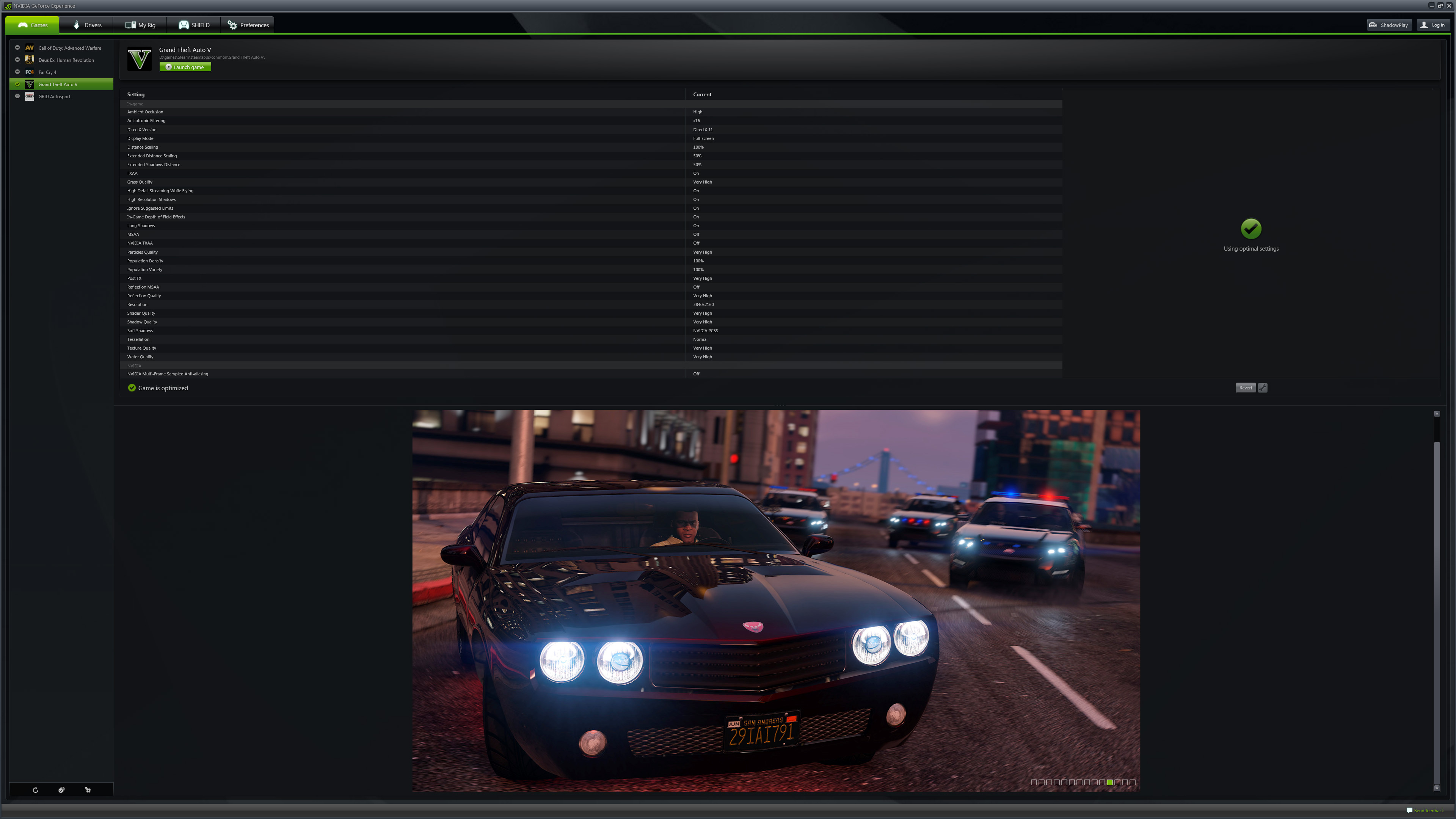Viewport: 1456px width, 819px height.
Task: Select the DirectX Version setting row
Action: [591, 129]
